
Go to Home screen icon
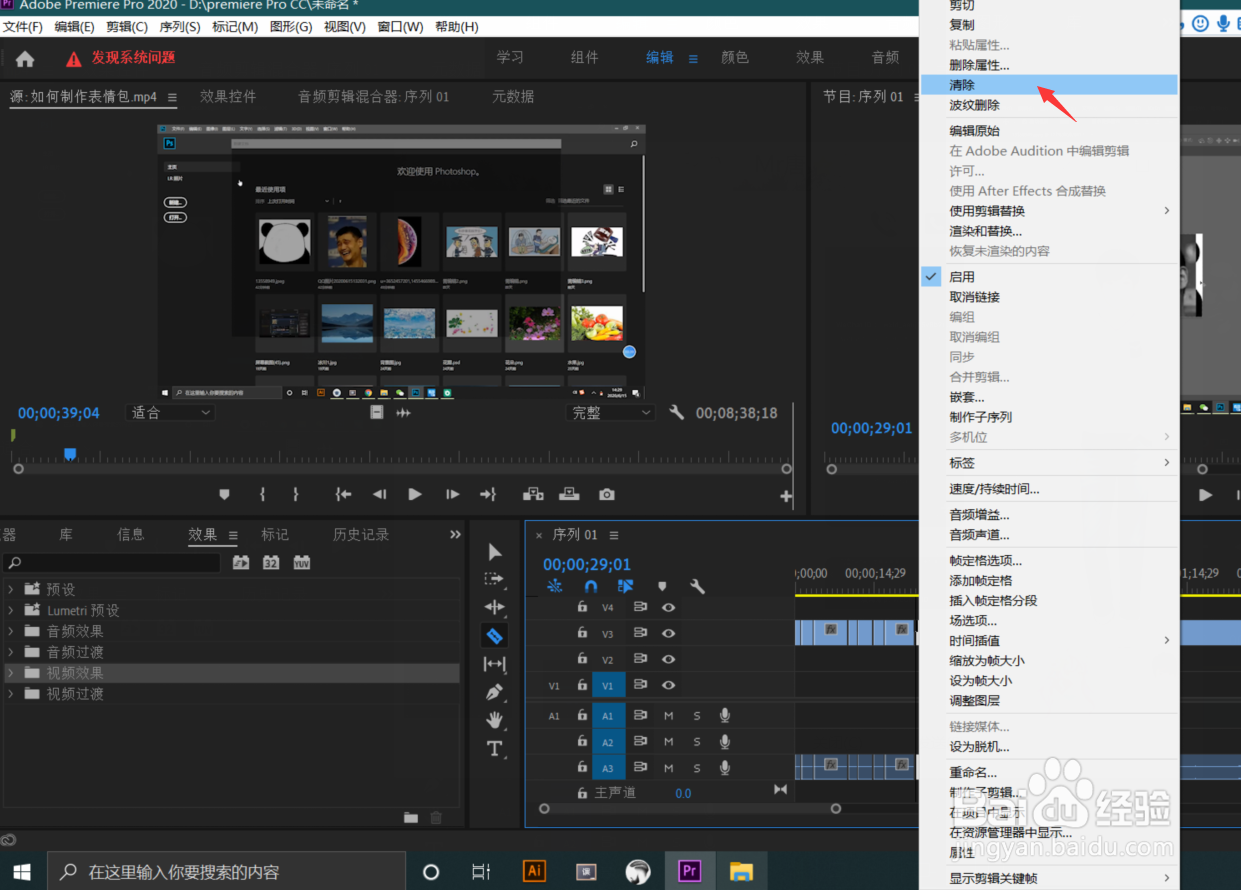(25, 59)
